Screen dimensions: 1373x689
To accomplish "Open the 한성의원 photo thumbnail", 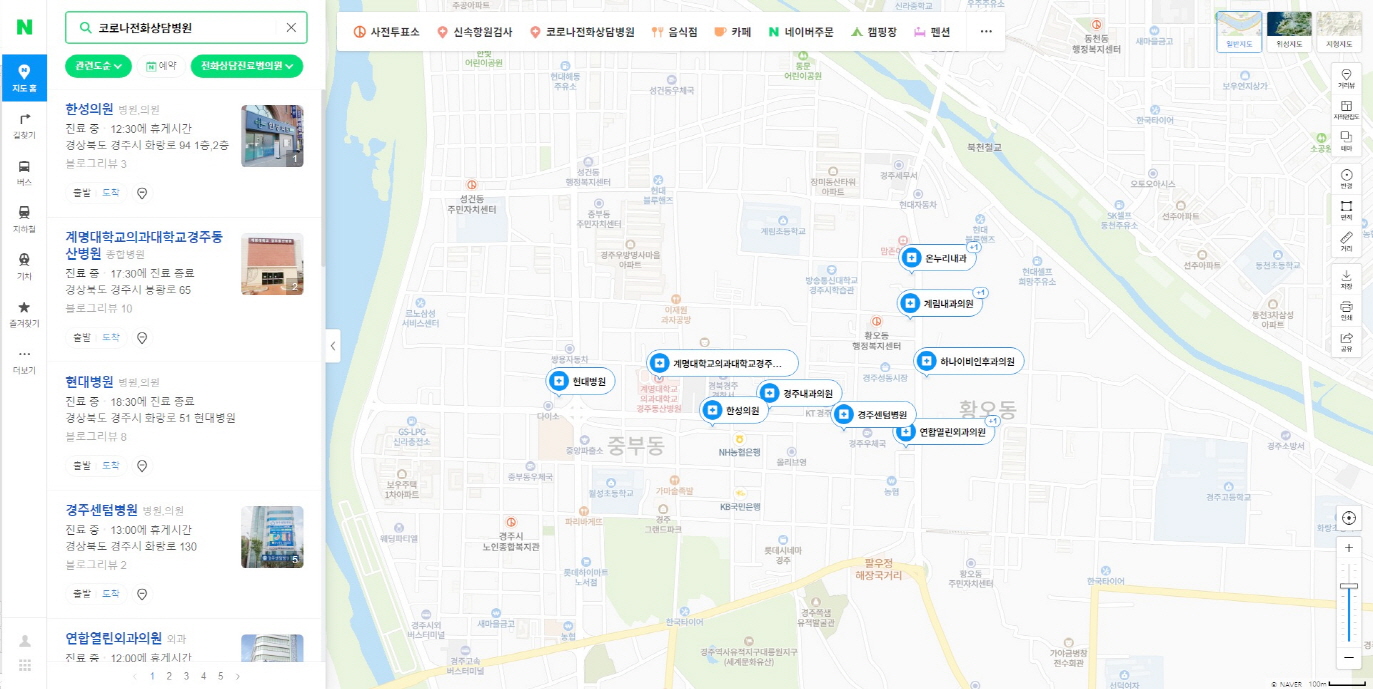I will [x=272, y=136].
